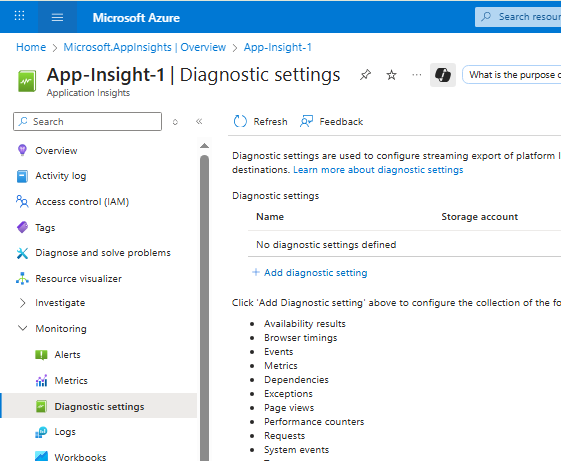Click the plus icon before Add diagnostic setting
This screenshot has width=561, height=461.
coord(255,272)
